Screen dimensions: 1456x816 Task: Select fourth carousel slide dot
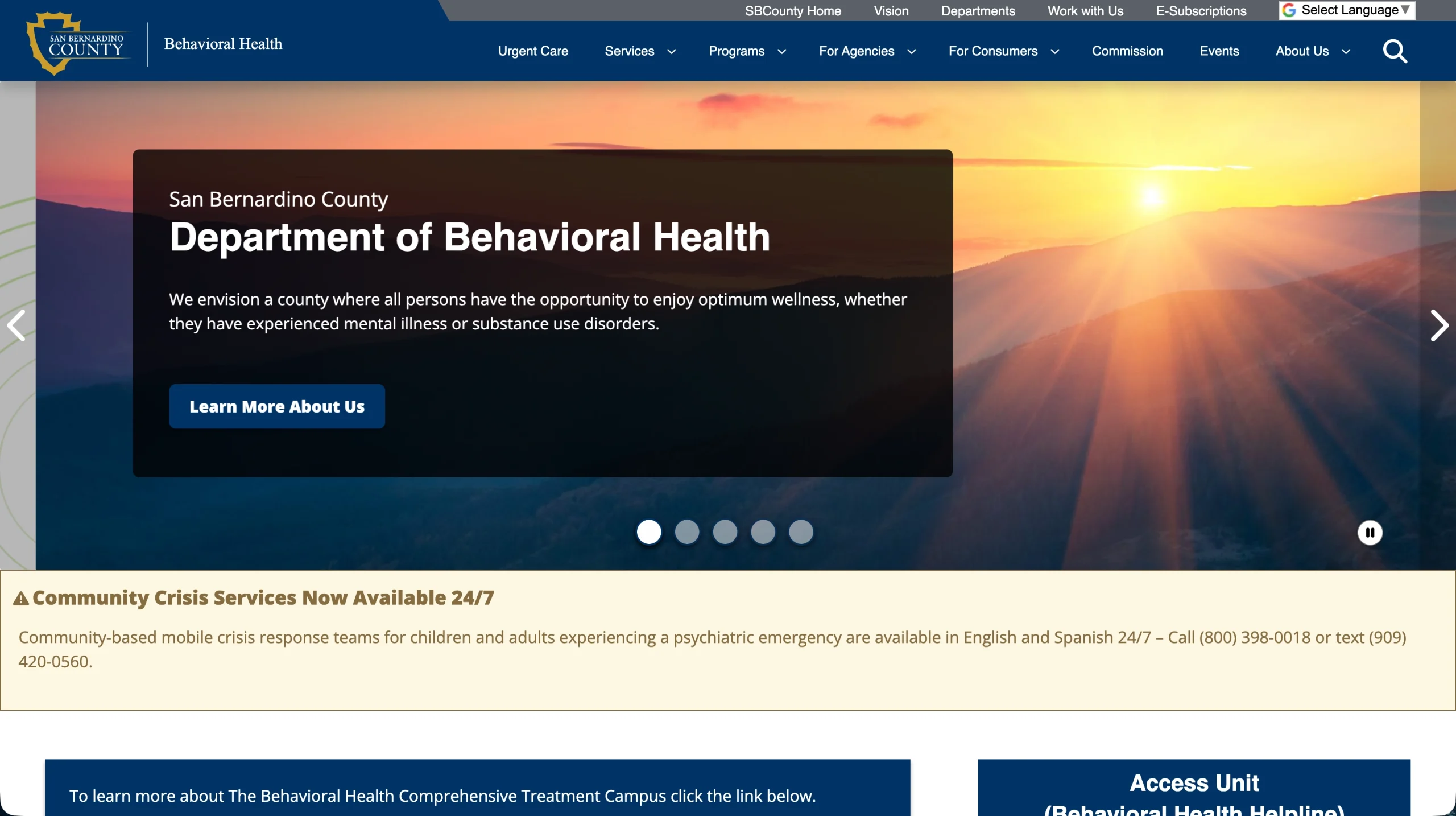763,532
